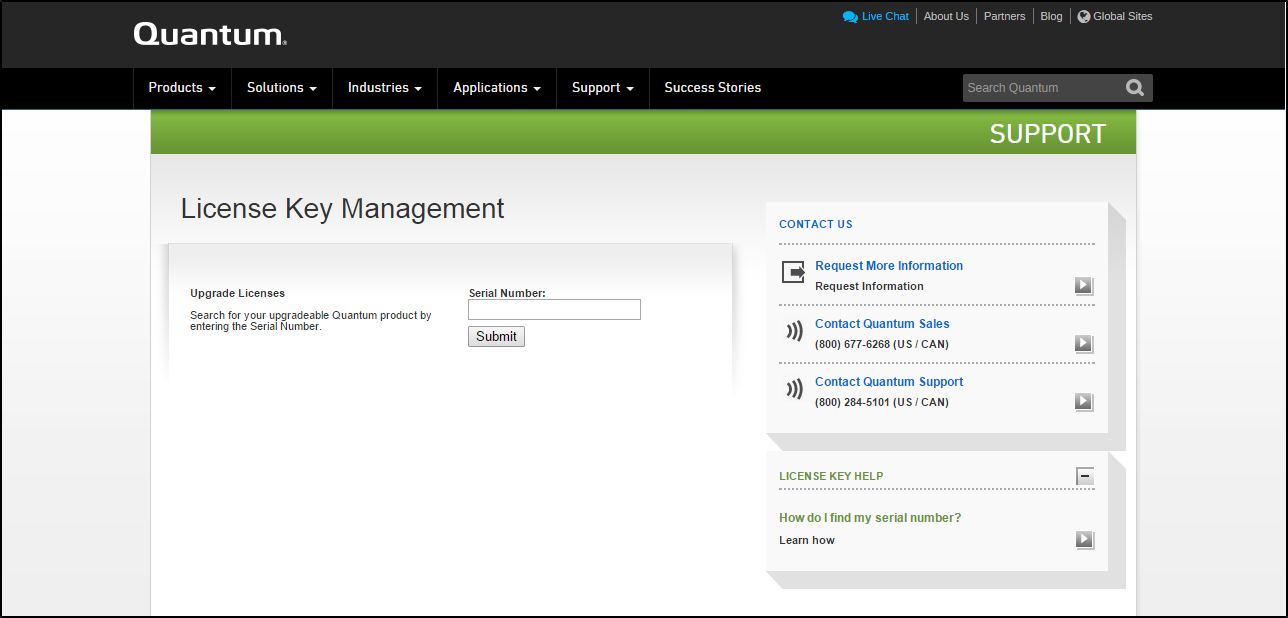Click the search magnifying glass icon
This screenshot has height=618, width=1288.
[1134, 88]
